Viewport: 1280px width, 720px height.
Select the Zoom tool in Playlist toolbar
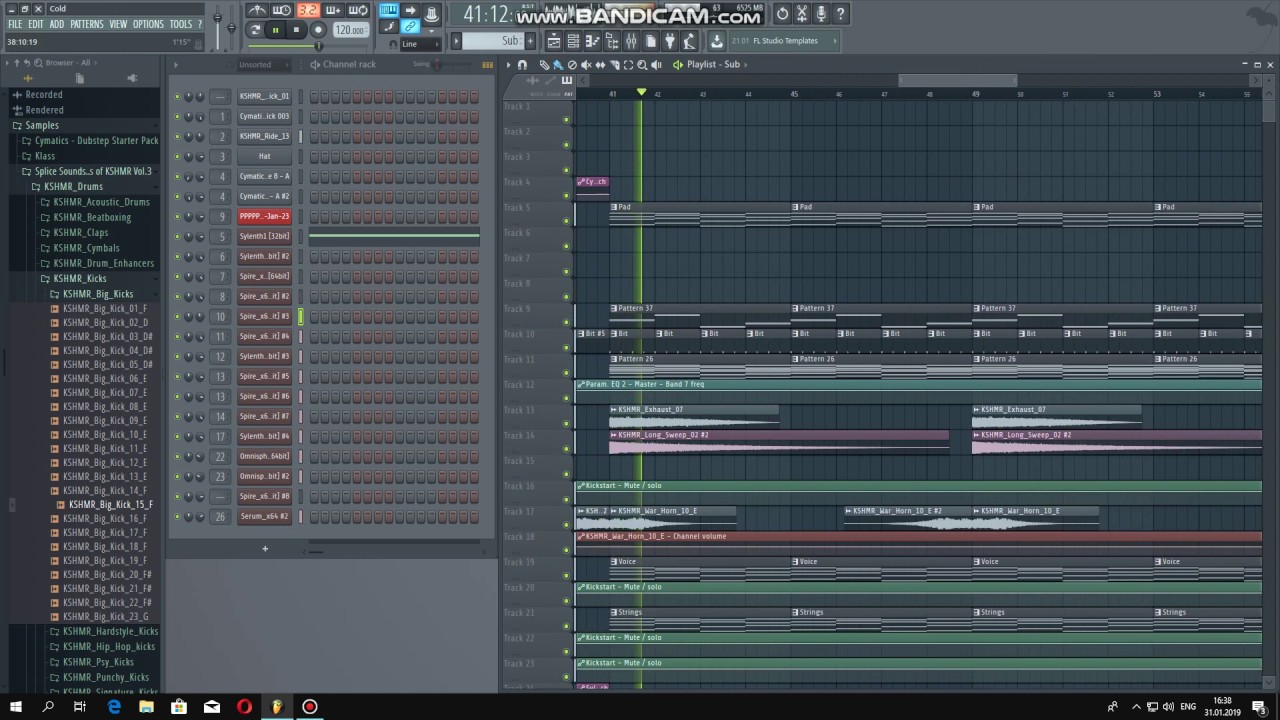(x=642, y=65)
